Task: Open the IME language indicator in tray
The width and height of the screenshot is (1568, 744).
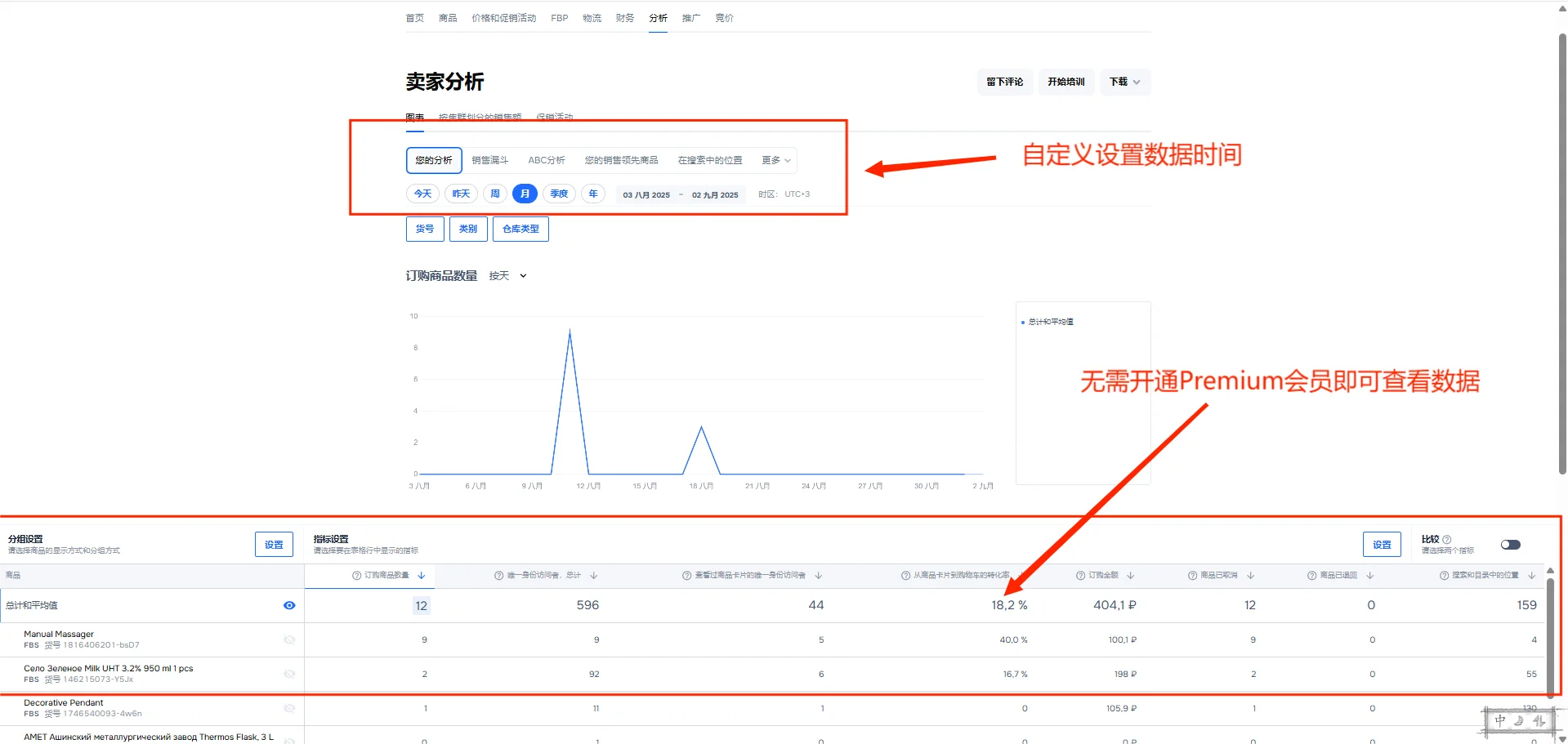Action: (x=1500, y=721)
